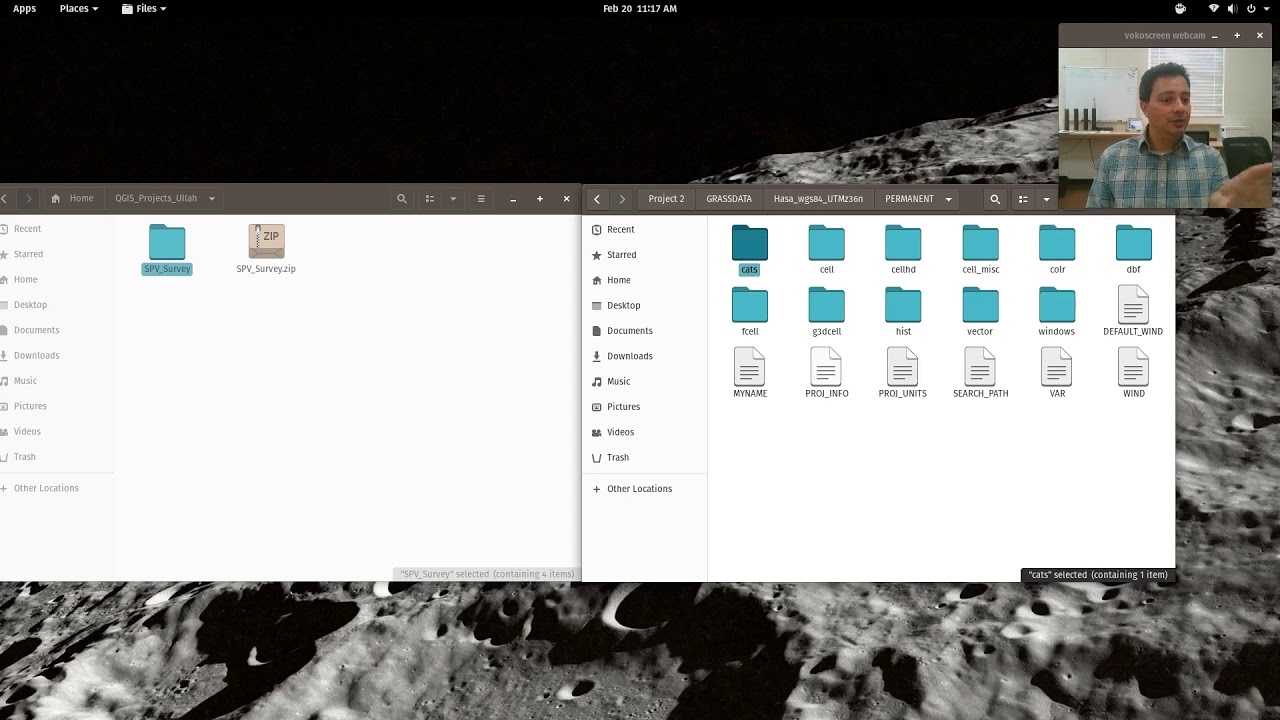This screenshot has height=720, width=1280.
Task: Select the DEFAULT_WIND file
Action: point(1133,312)
